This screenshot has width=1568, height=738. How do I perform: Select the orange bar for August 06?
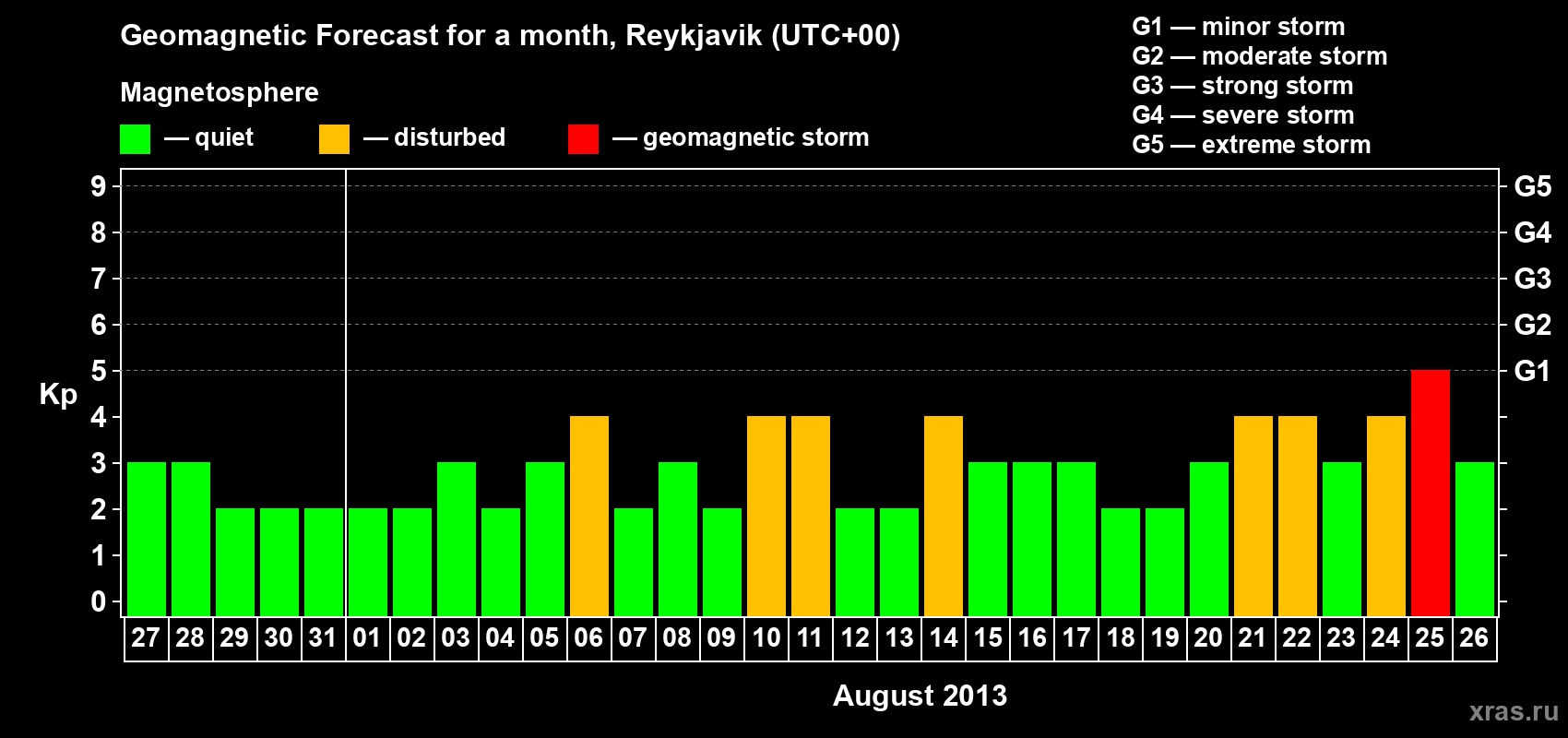589,516
